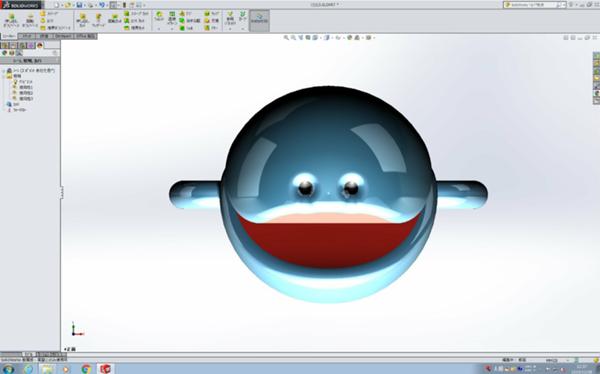The width and height of the screenshot is (600, 374).
Task: Save document with the floppy disk icon
Action: pyautogui.click(x=79, y=5)
